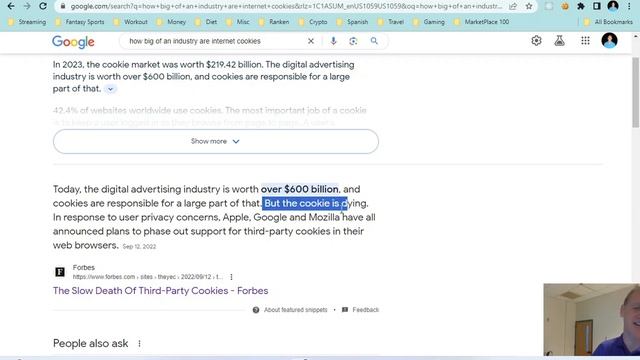Click the snippet date 'Sep 12, 2022'
The image size is (640, 360).
pyautogui.click(x=139, y=247)
